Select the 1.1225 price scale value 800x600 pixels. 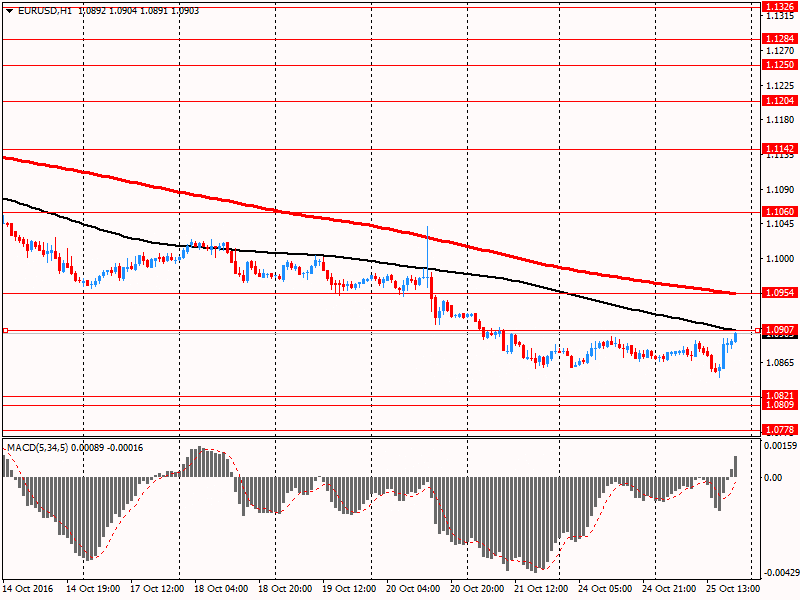click(x=780, y=85)
